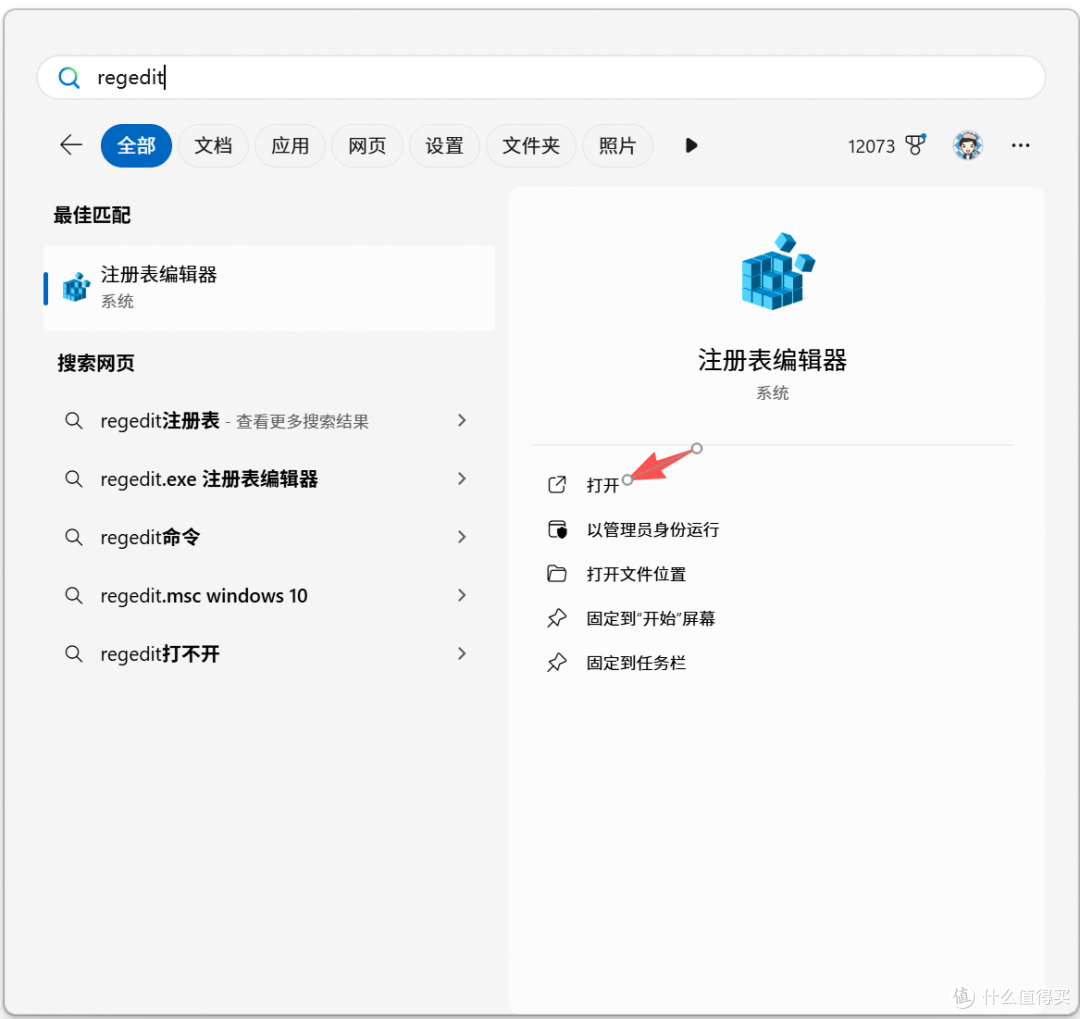Open web search regedit.exe 注册表编辑器
The height and width of the screenshot is (1019, 1080).
point(269,479)
